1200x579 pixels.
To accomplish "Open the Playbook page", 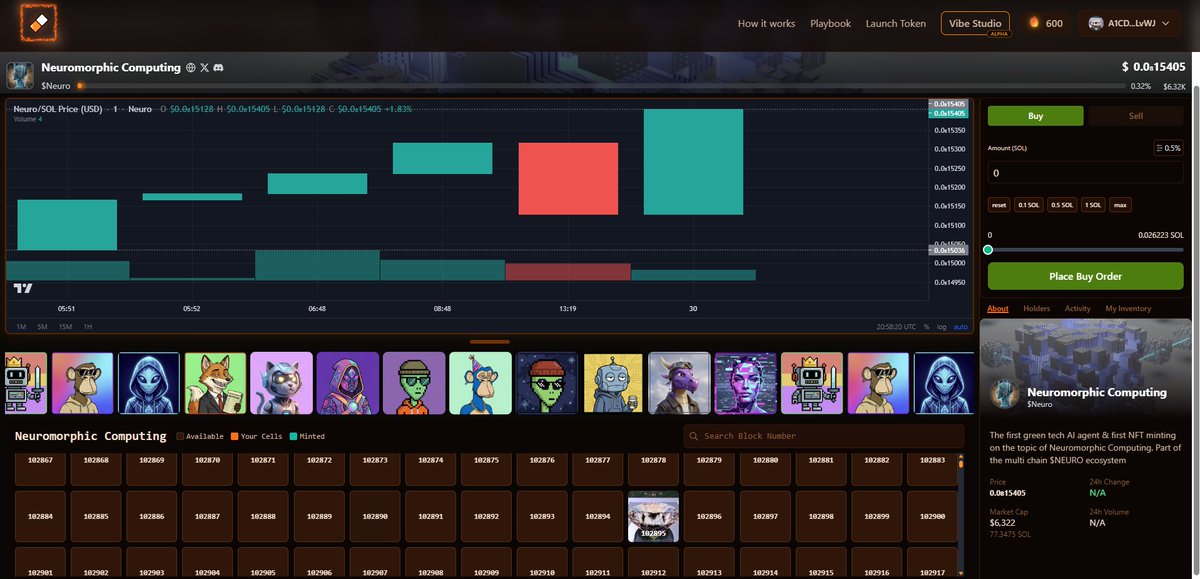I will click(830, 23).
